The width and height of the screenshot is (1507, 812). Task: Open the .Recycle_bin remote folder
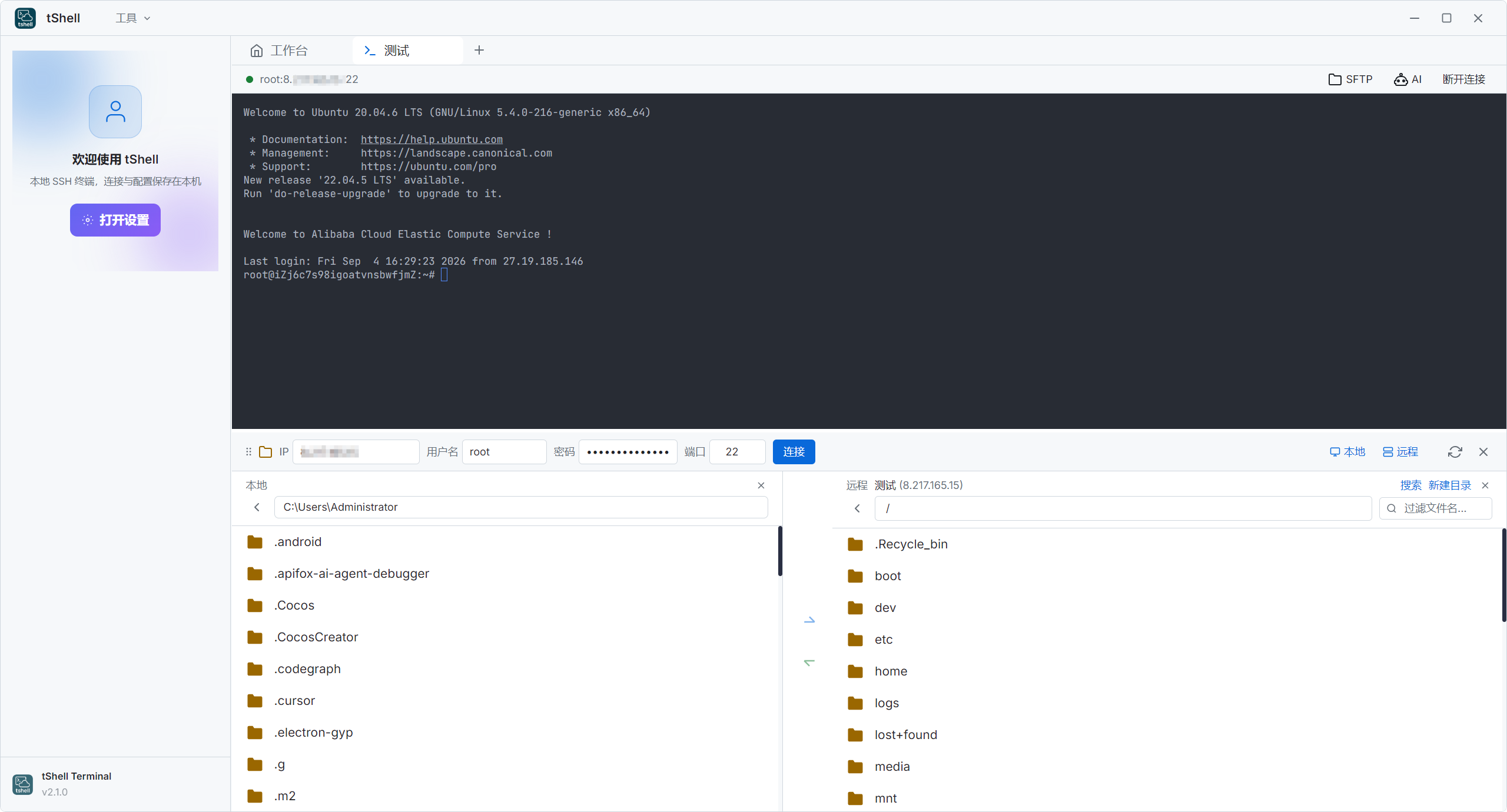tap(1169, 544)
